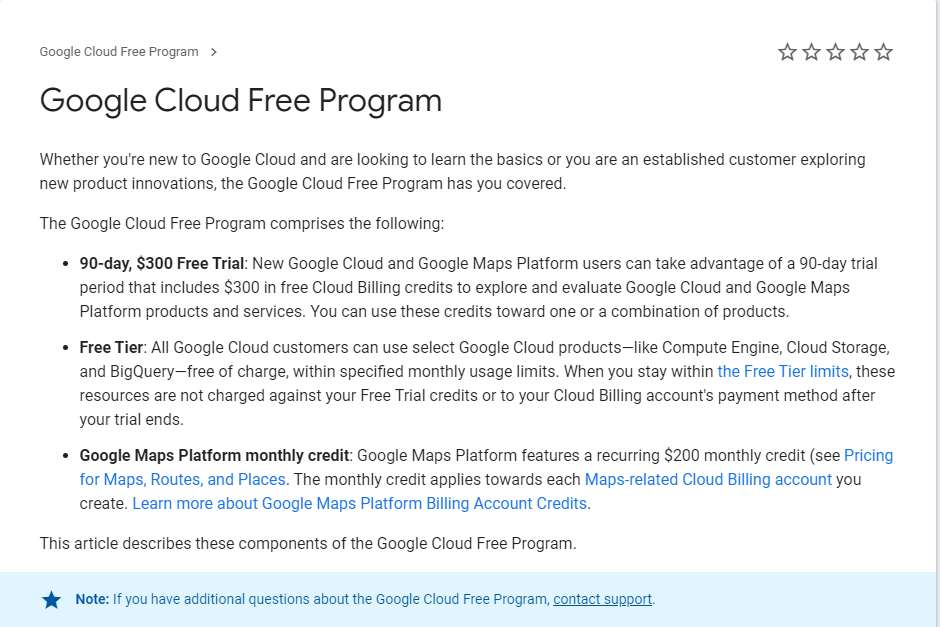Click the bold "90-day, $300 Free Trial" text
The height and width of the screenshot is (627, 940).
pos(162,263)
